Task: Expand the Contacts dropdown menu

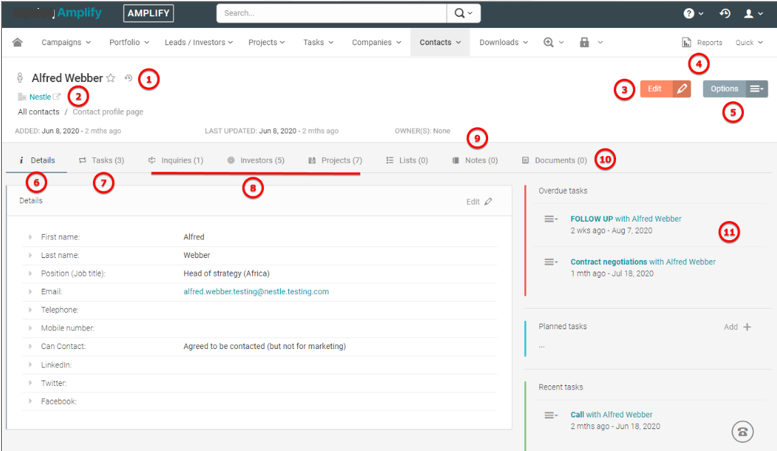Action: click(440, 42)
